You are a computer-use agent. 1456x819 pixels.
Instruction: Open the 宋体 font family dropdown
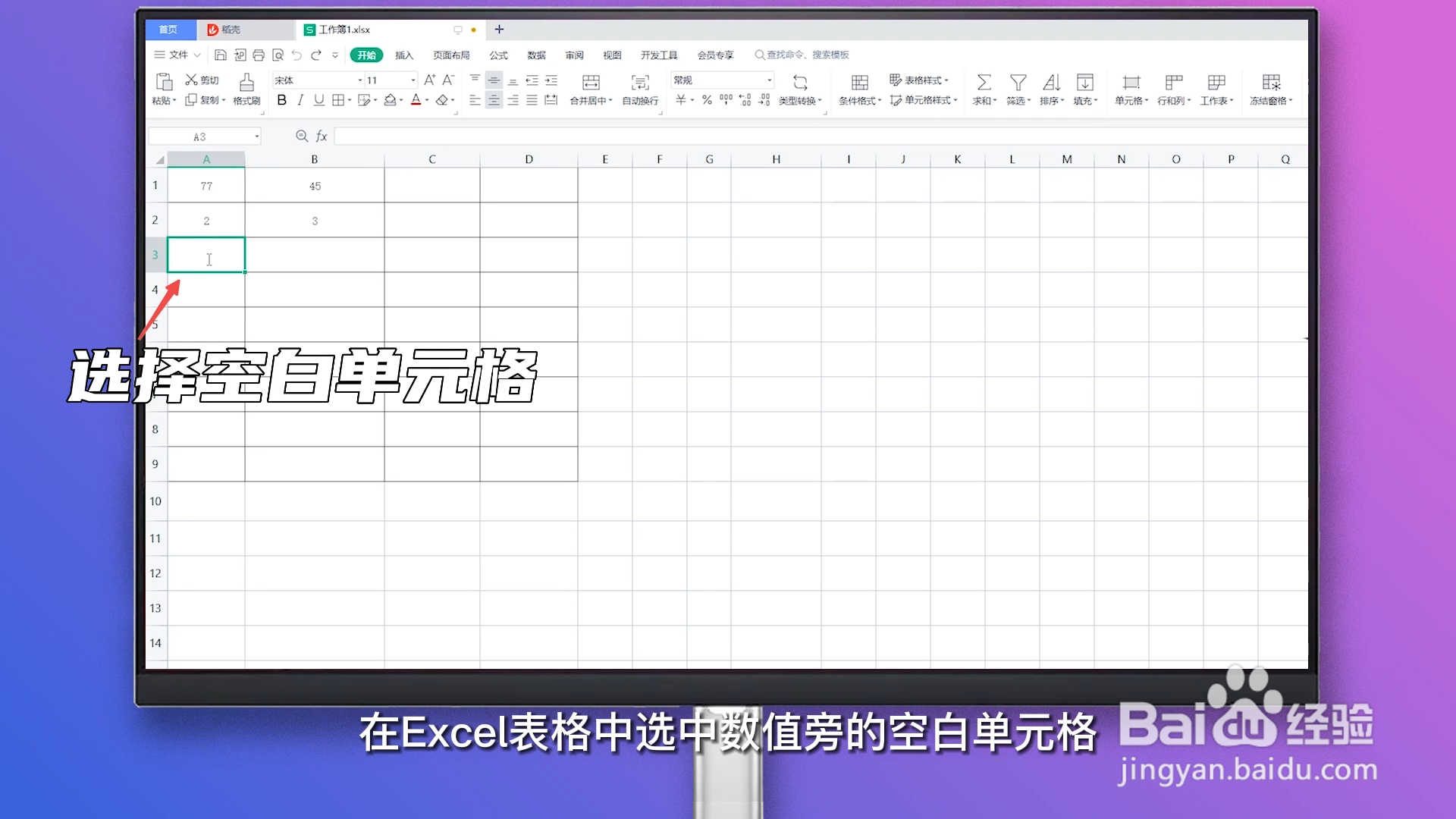(316, 80)
